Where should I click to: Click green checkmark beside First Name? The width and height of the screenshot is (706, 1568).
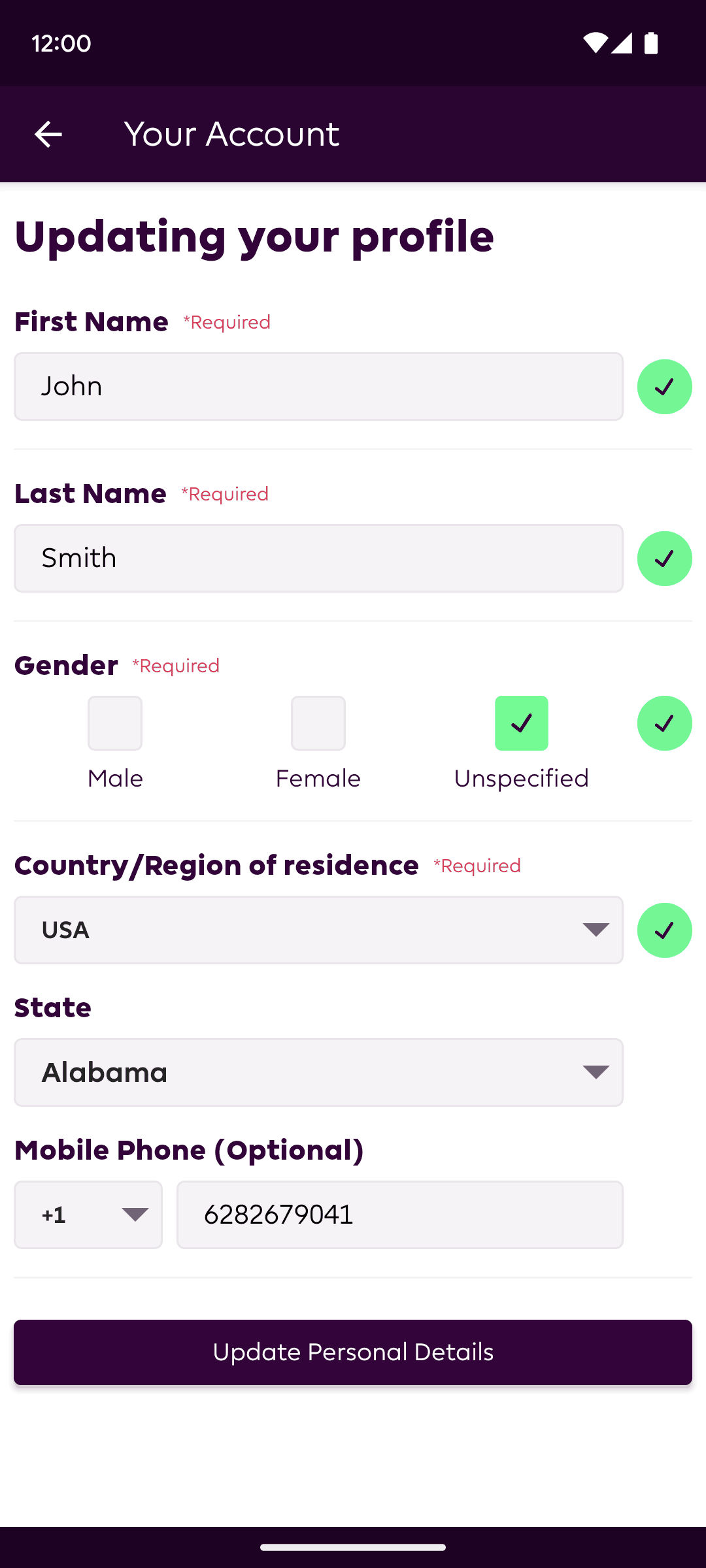[665, 387]
